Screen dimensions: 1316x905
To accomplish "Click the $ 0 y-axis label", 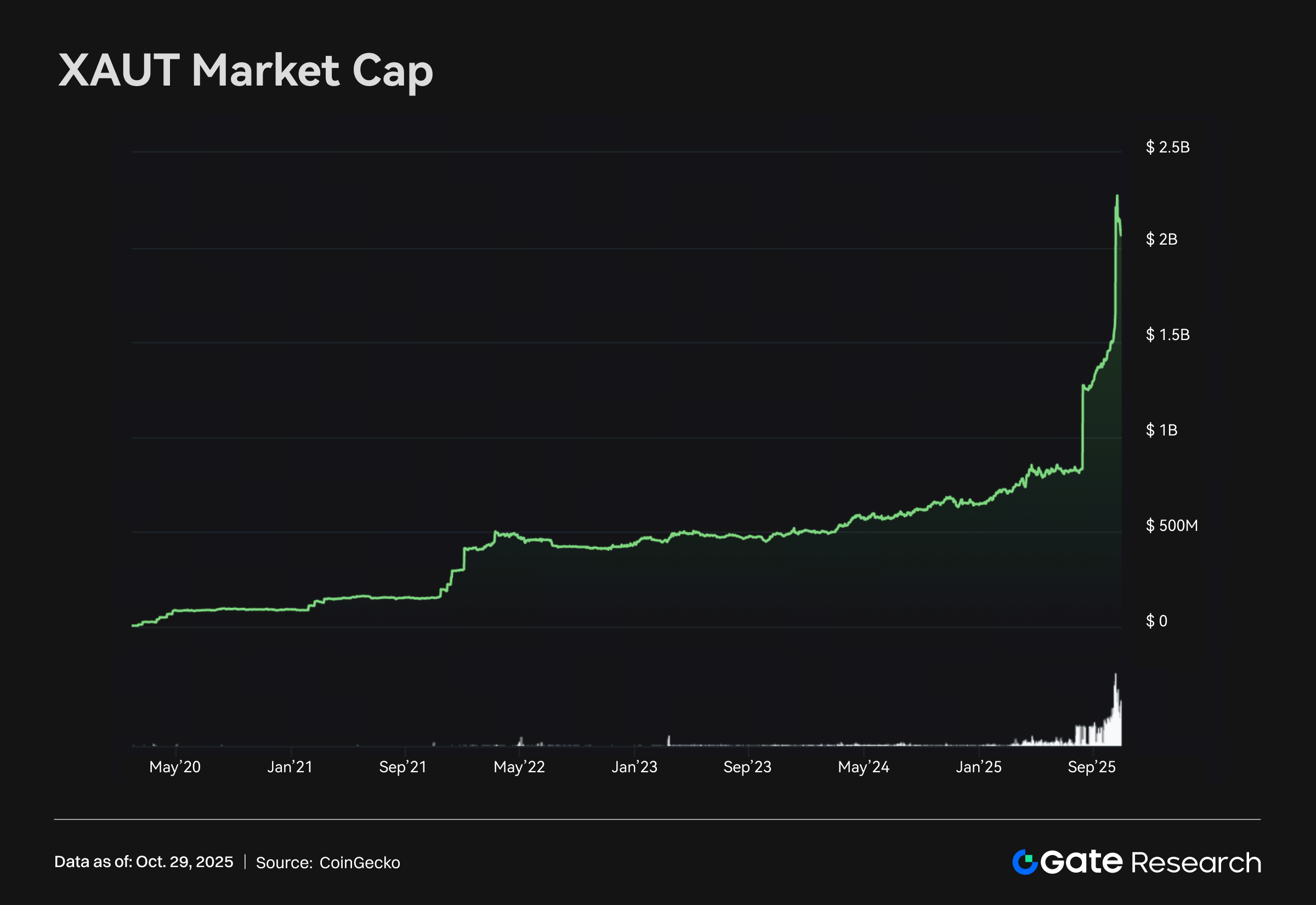I will (x=1156, y=621).
